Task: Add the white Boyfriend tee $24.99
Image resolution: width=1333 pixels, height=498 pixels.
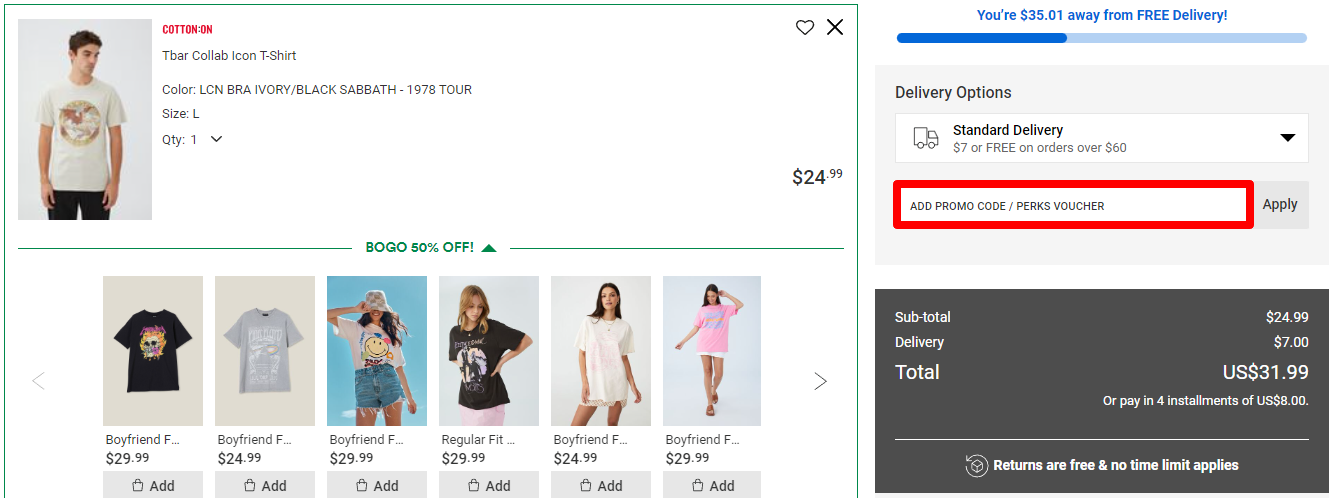Action: (x=600, y=486)
